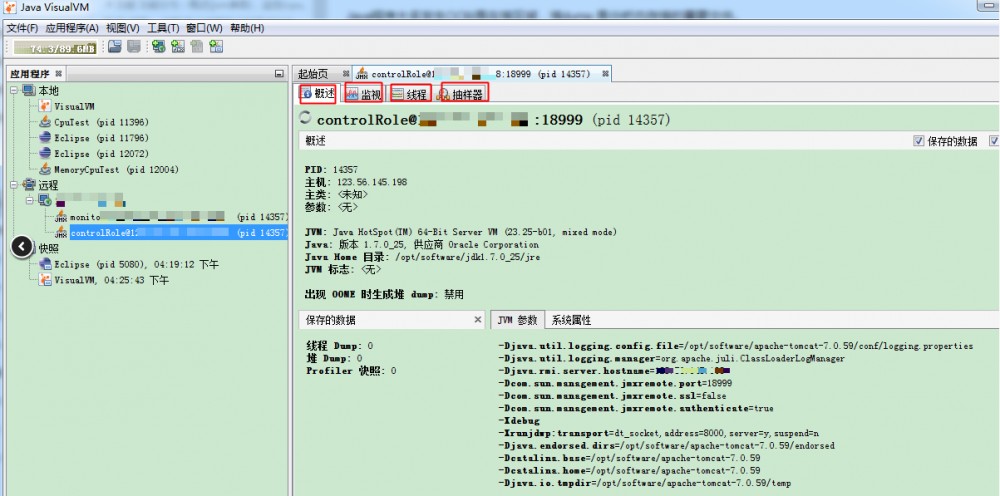This screenshot has height=496, width=1000.
Task: Collapse the 本地 tree node
Action: [x=13, y=91]
